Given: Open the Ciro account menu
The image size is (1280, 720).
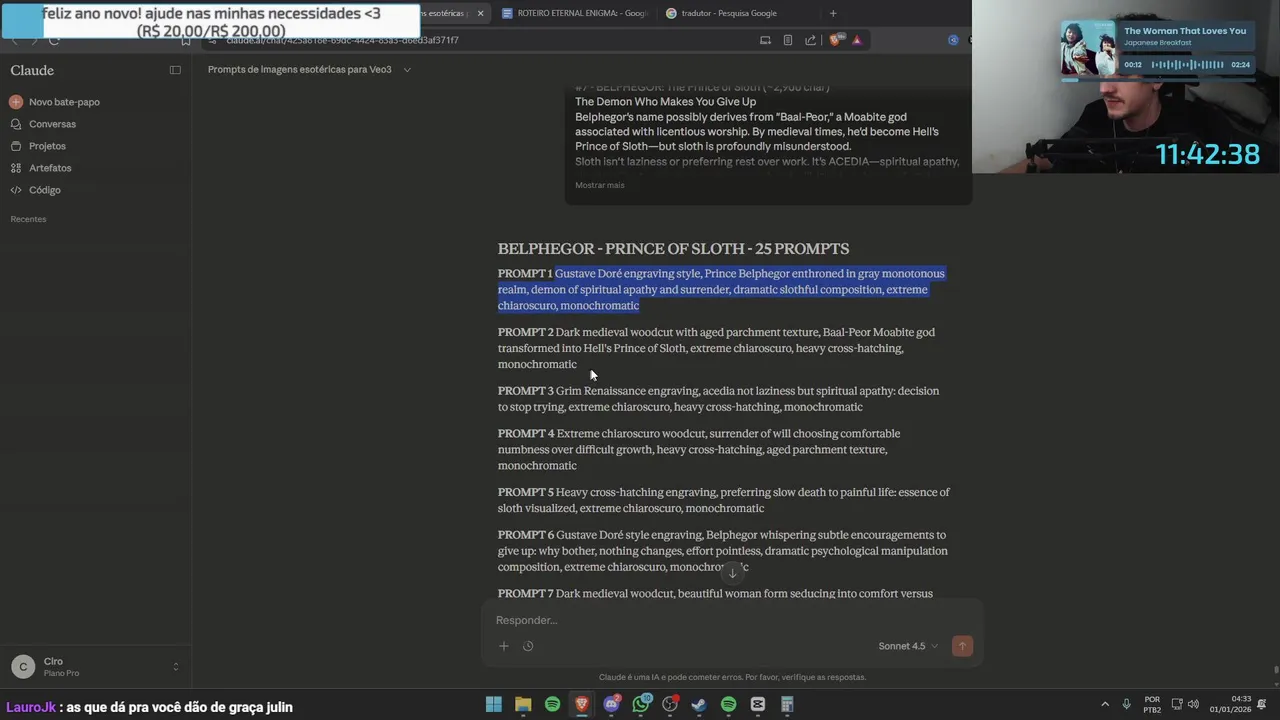Looking at the screenshot, I should click(95, 667).
